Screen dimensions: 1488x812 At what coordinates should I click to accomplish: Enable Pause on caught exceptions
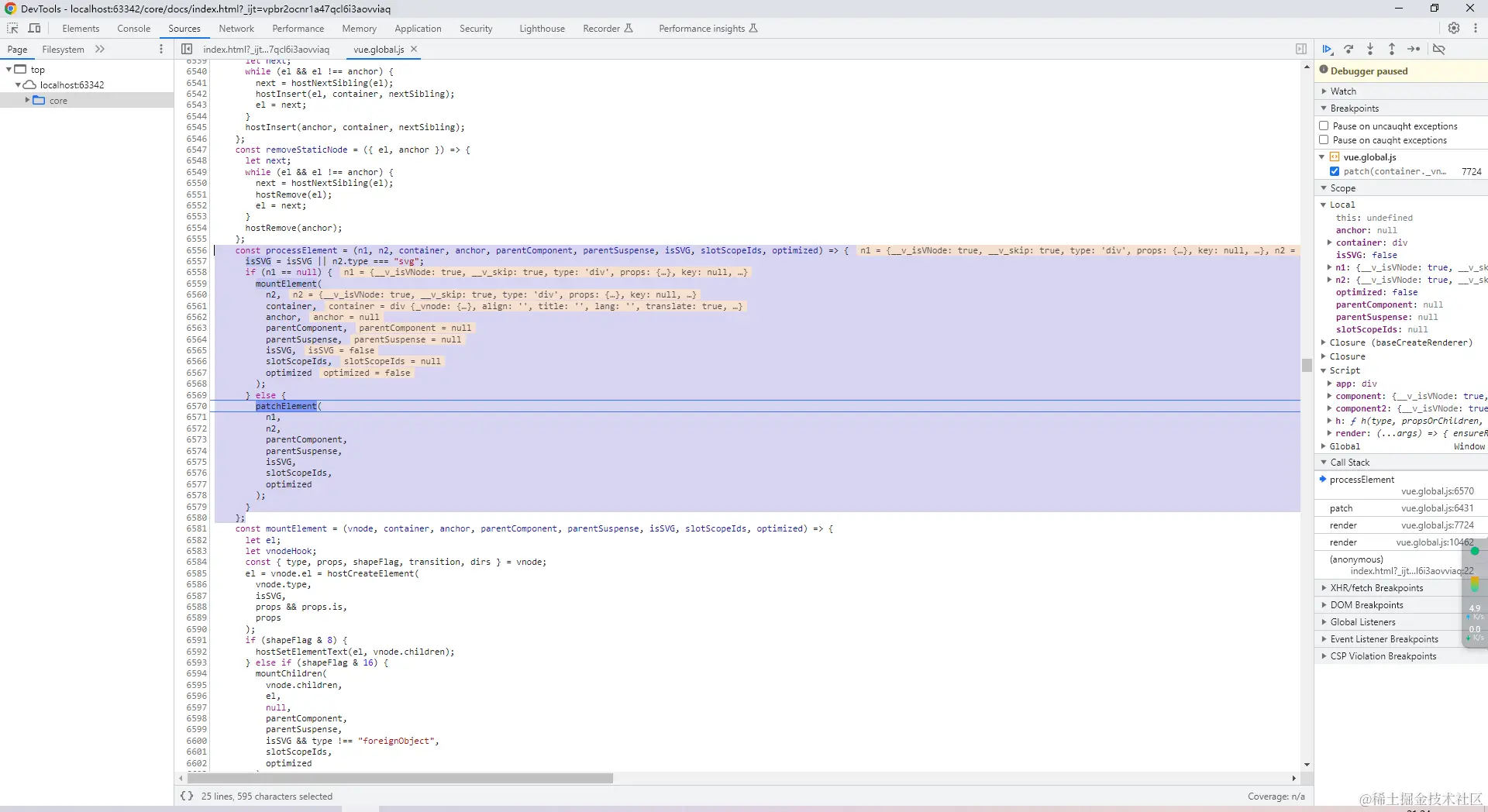click(x=1324, y=140)
